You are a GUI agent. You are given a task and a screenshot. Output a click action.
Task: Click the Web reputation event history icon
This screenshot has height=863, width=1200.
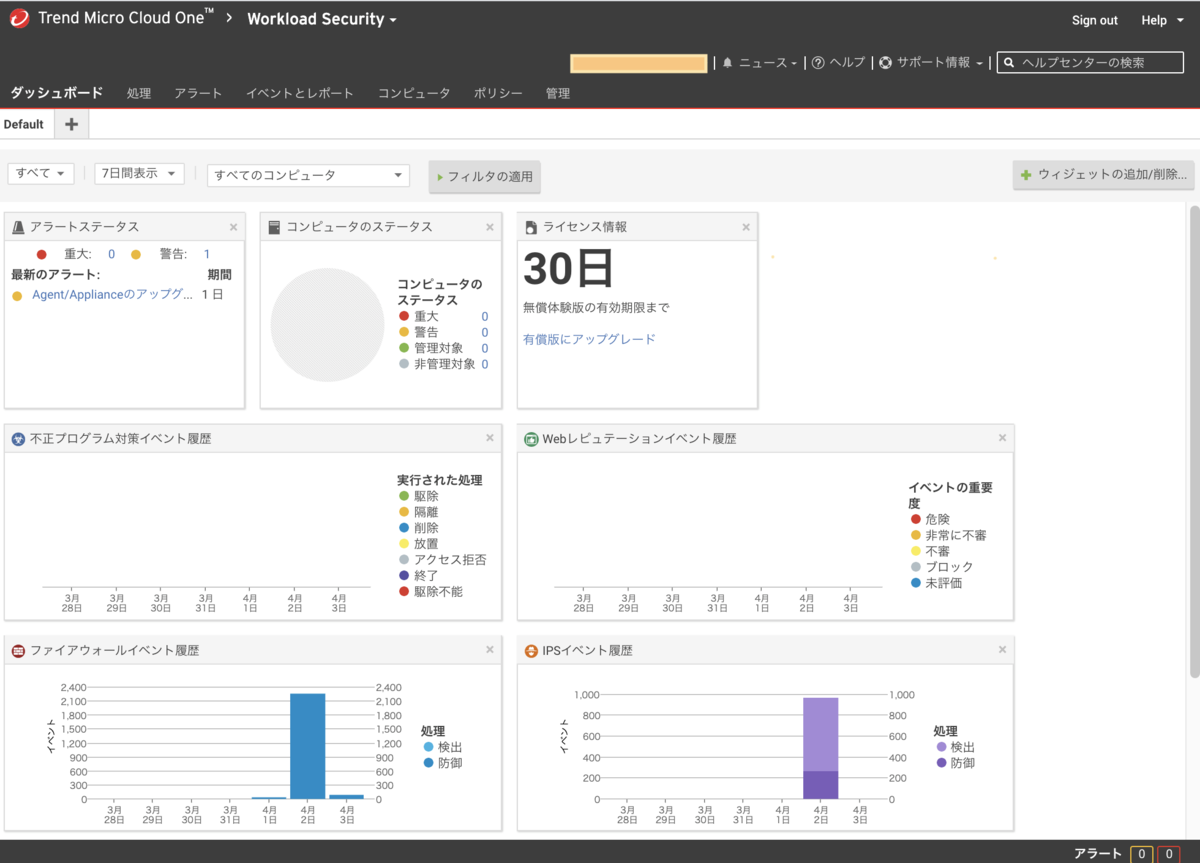click(531, 439)
